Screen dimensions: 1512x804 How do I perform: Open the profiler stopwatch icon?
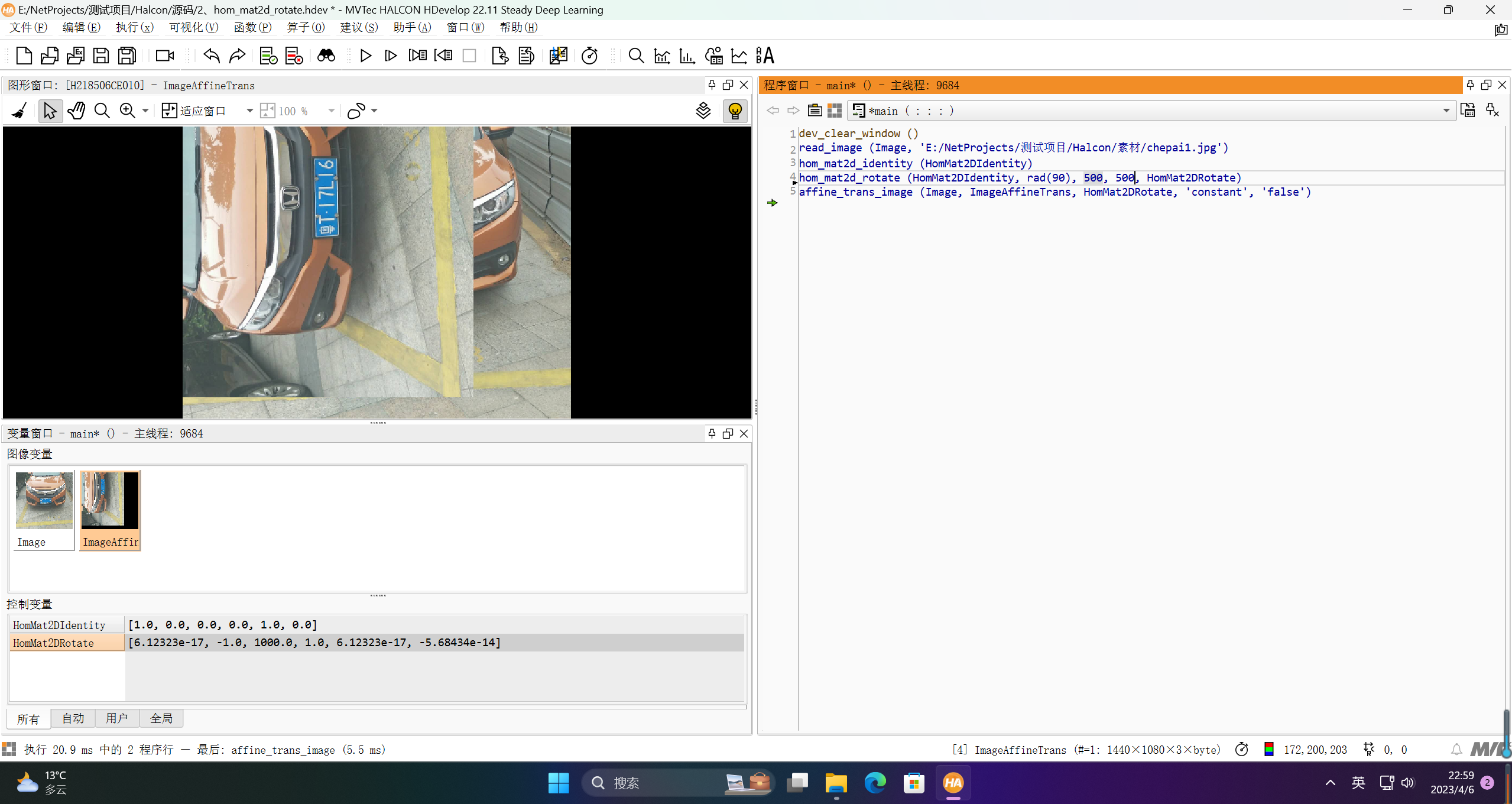(590, 56)
